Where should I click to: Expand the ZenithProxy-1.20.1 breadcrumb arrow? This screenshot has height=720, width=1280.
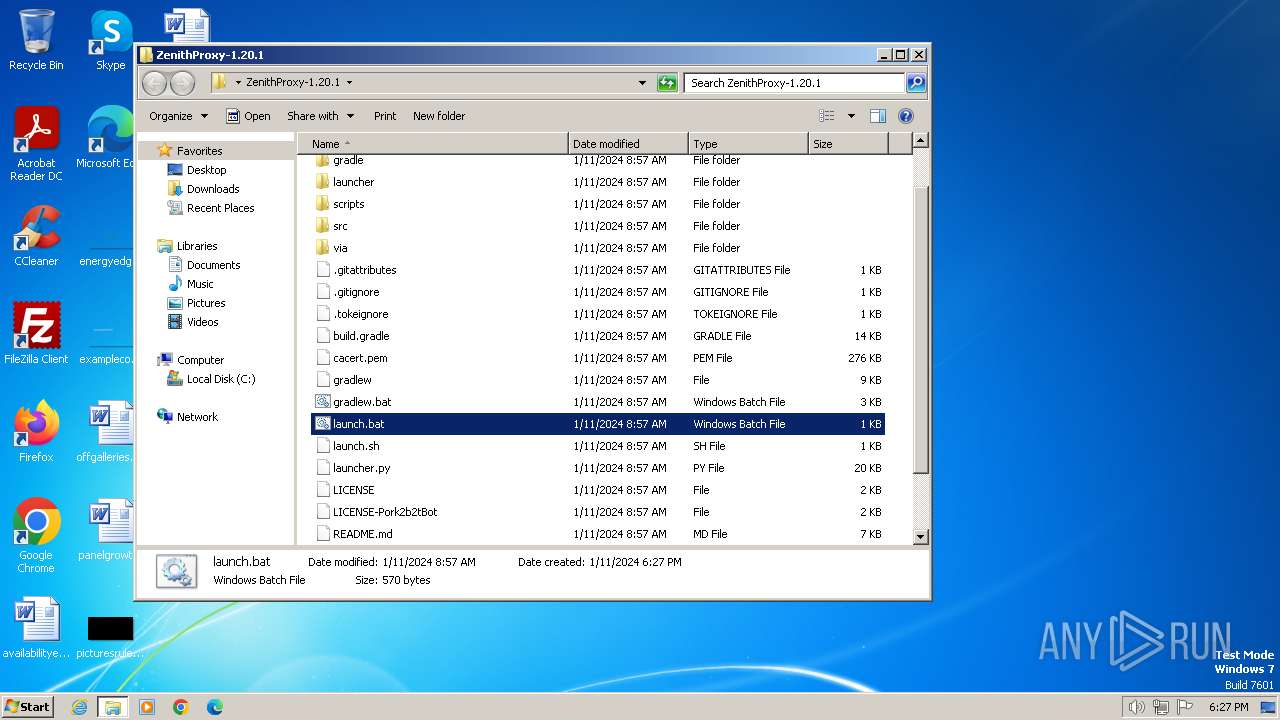tap(349, 83)
